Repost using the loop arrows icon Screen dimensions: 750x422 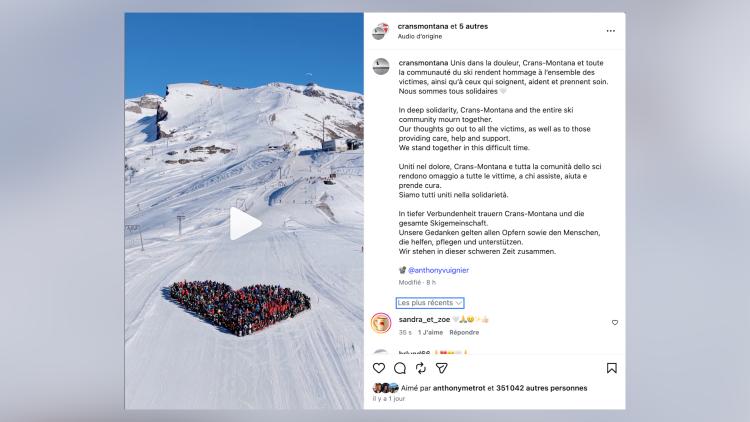tap(420, 368)
